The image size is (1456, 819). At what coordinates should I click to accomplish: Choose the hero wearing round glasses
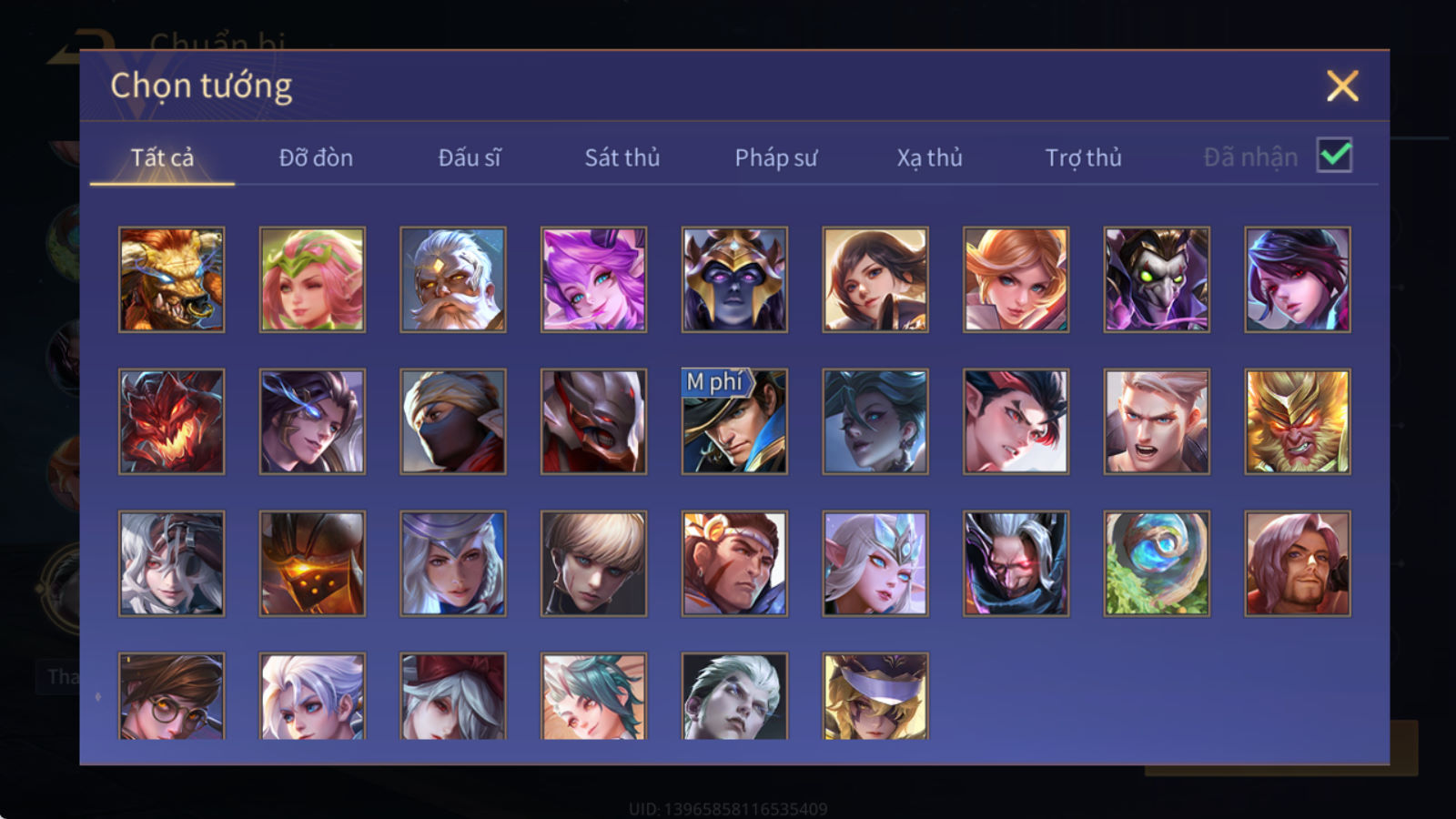[x=171, y=695]
